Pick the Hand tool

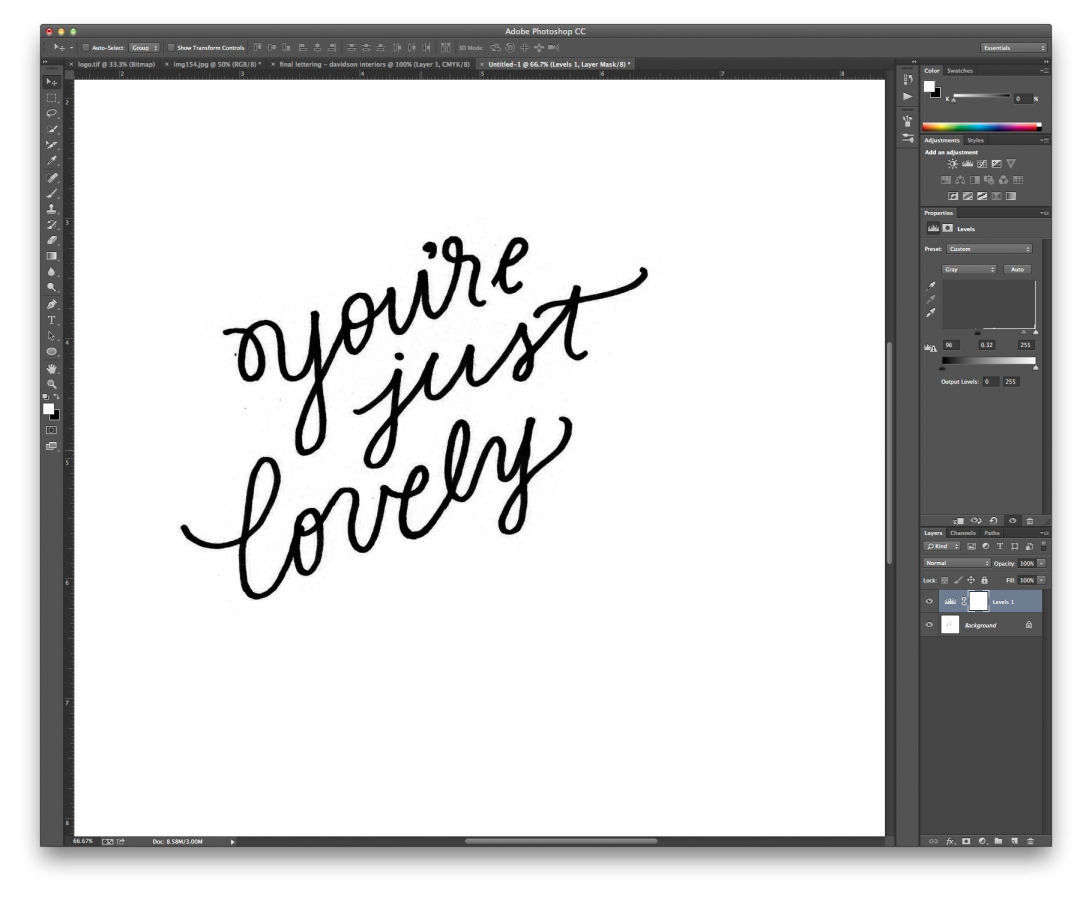click(52, 368)
